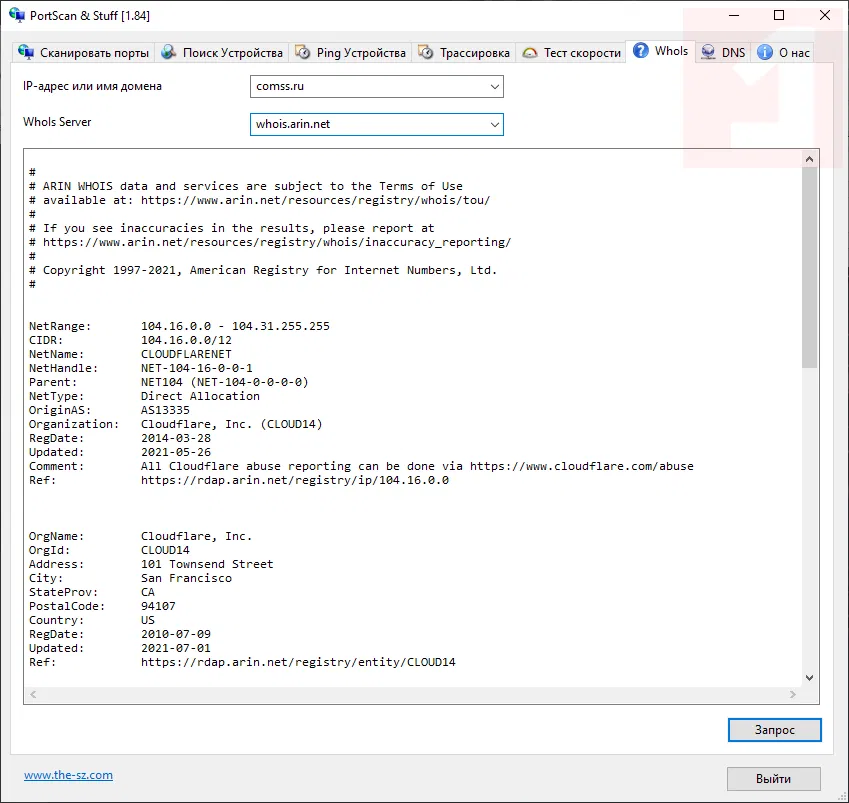Click the OriginAS value AS13335

point(165,410)
